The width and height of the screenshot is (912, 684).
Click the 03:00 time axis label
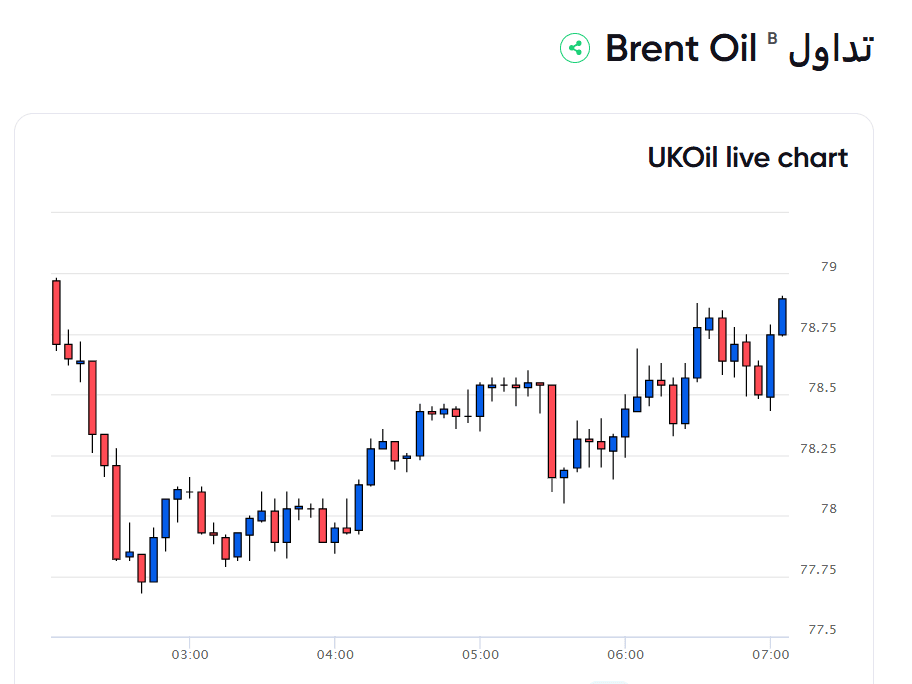click(x=190, y=655)
